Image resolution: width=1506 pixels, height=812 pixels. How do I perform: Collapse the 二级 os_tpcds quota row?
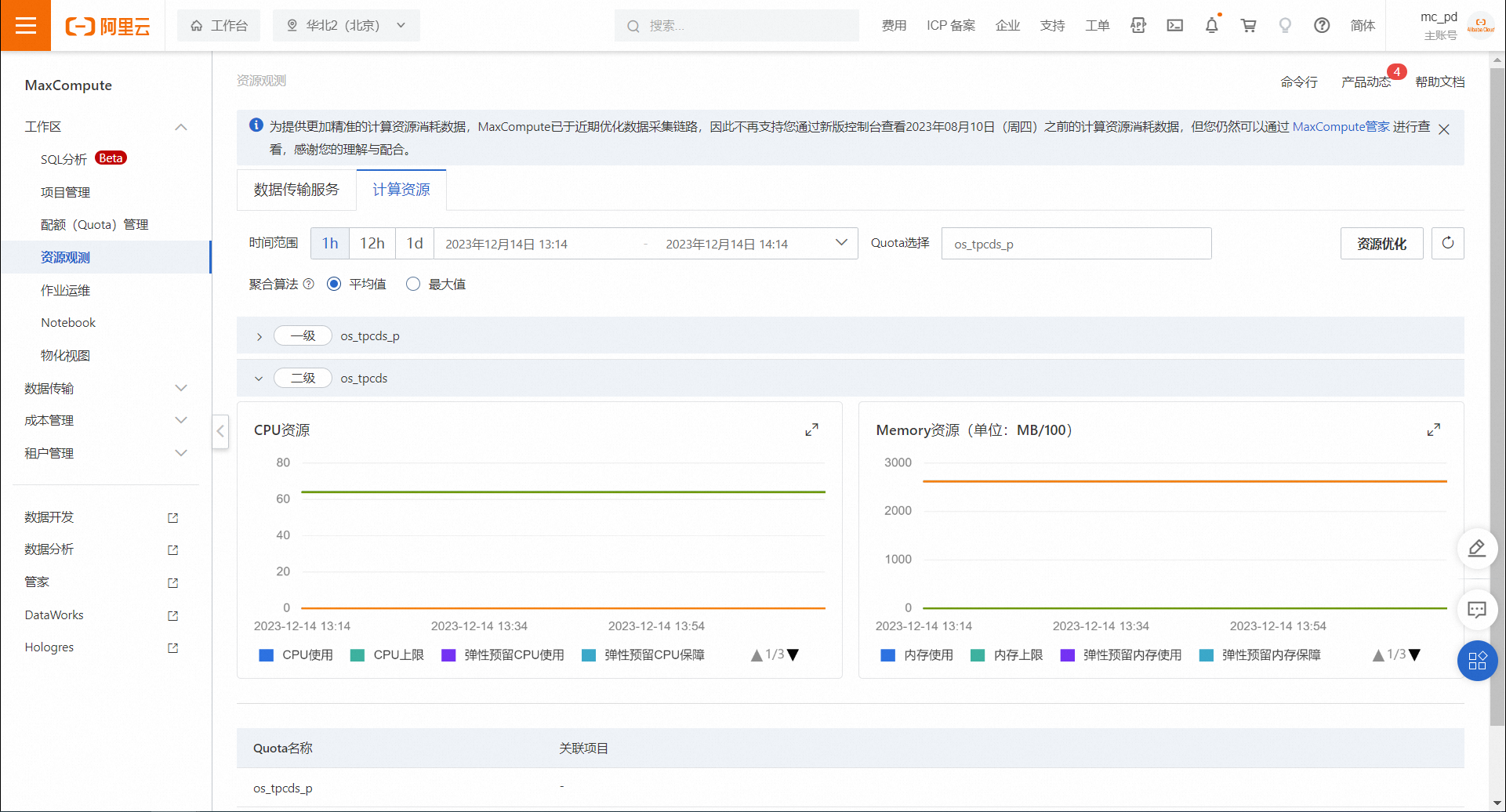point(259,379)
